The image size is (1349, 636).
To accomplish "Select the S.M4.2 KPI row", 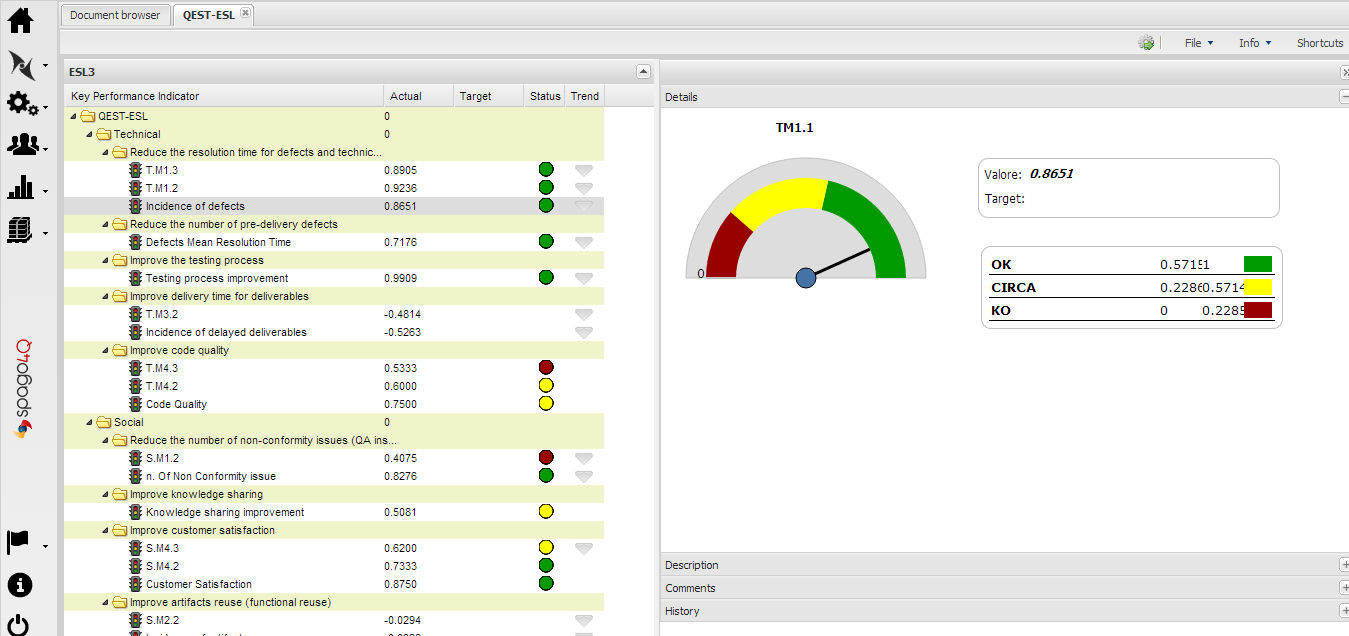I will (334, 566).
